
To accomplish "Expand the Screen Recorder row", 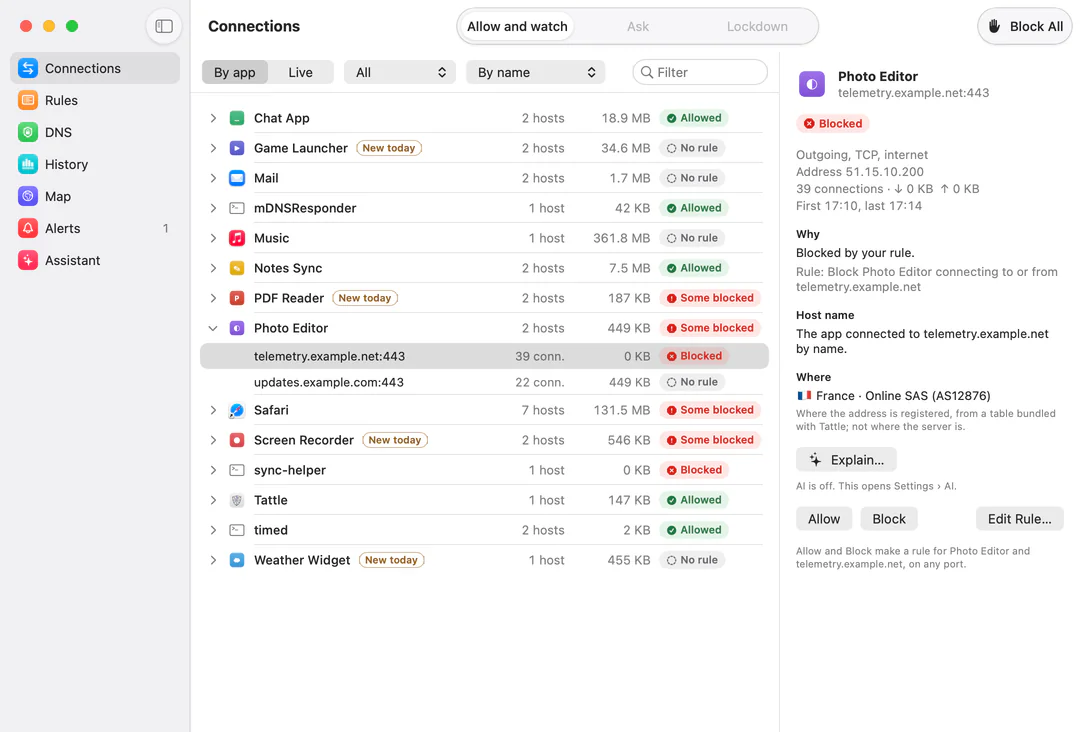I will [213, 440].
